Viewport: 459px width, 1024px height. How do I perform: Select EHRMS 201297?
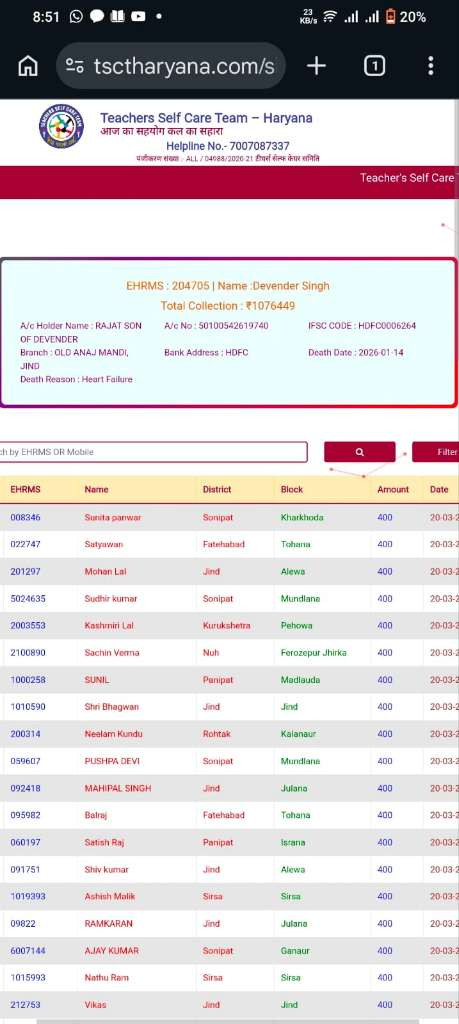pyautogui.click(x=25, y=571)
